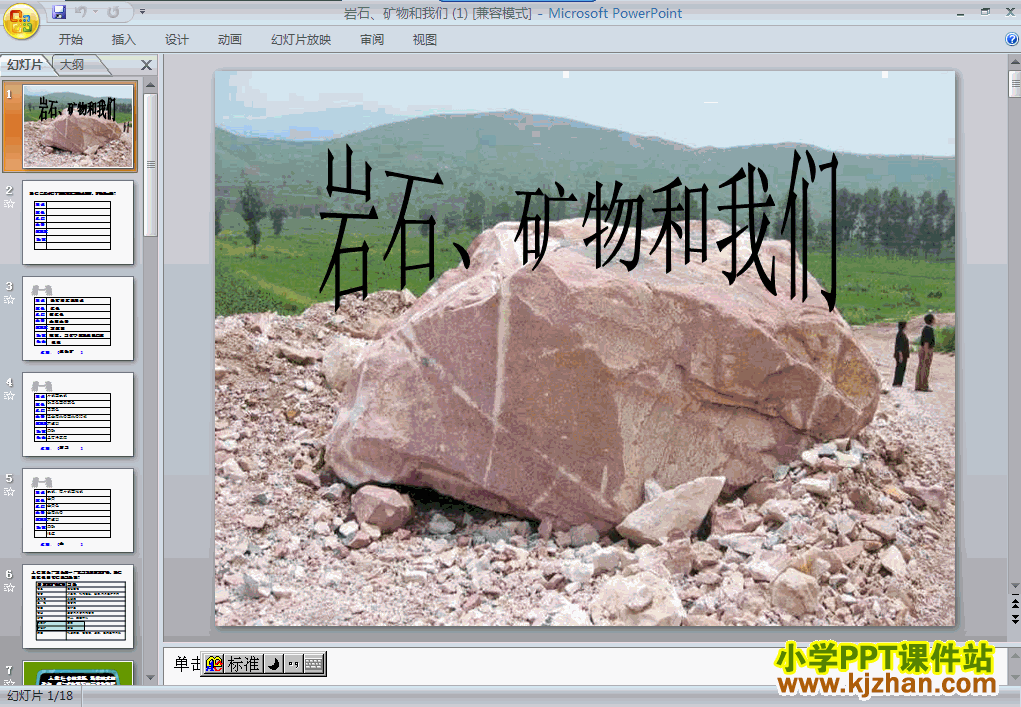Screen dimensions: 1021x707
Task: Undo the last action
Action: pyautogui.click(x=81, y=12)
